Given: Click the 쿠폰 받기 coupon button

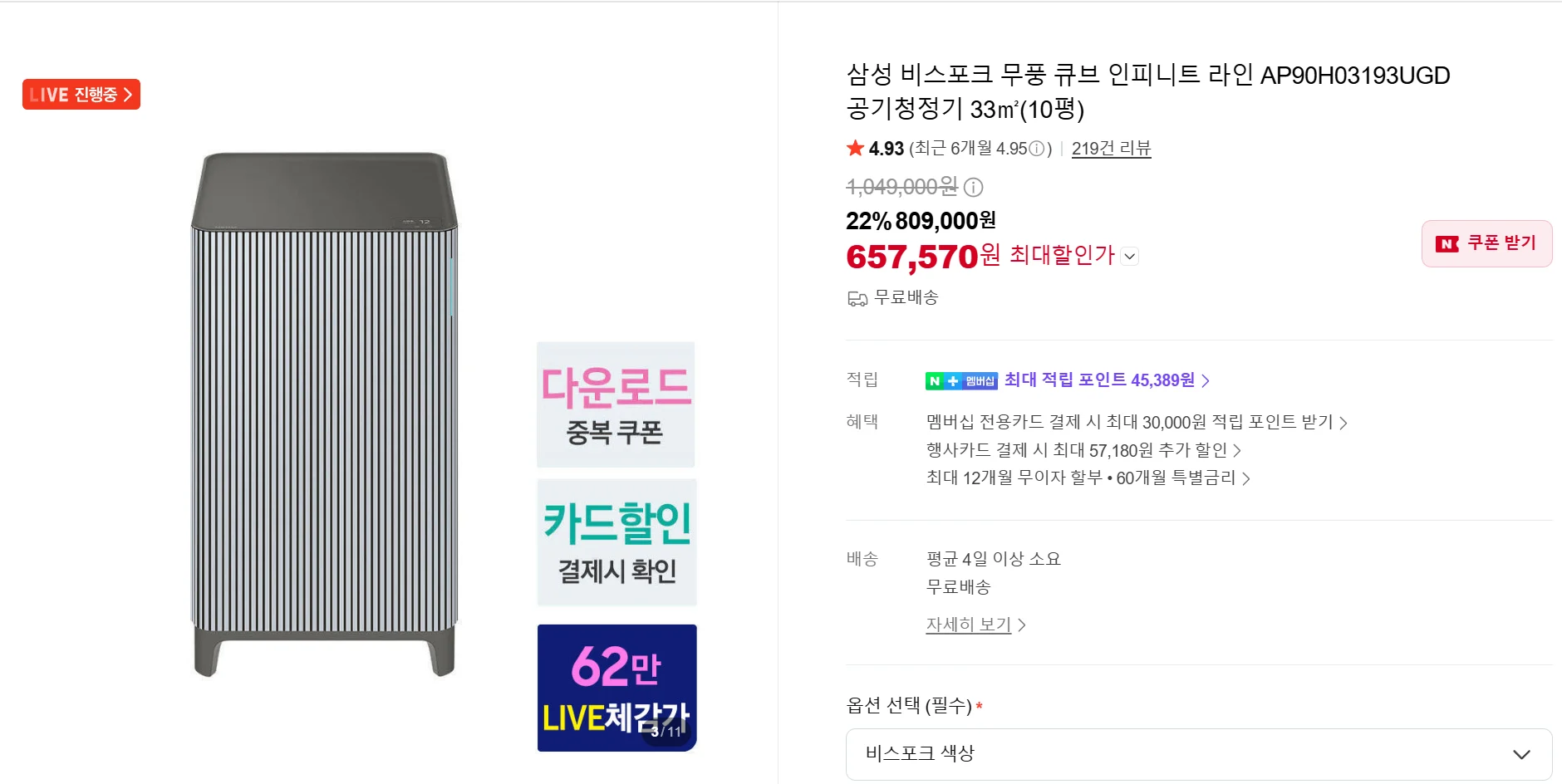Looking at the screenshot, I should [x=1486, y=243].
